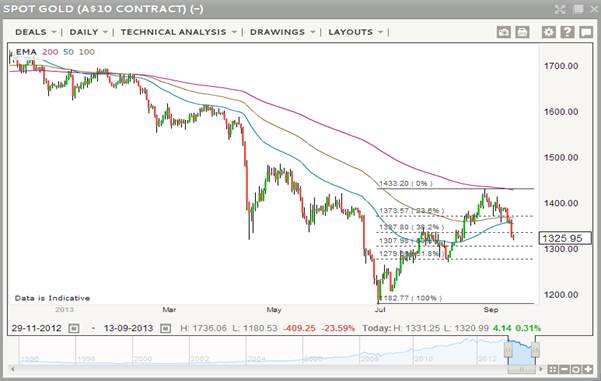Click the dropdown arrow beside DEALS
The width and height of the screenshot is (601, 381).
click(54, 32)
